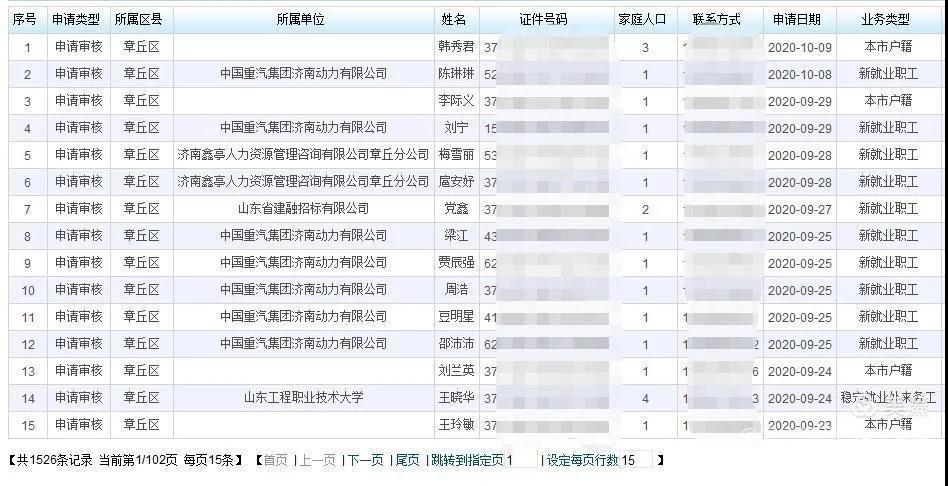Click the date 2020-09-27 in row 7
This screenshot has width=948, height=486.
(799, 209)
